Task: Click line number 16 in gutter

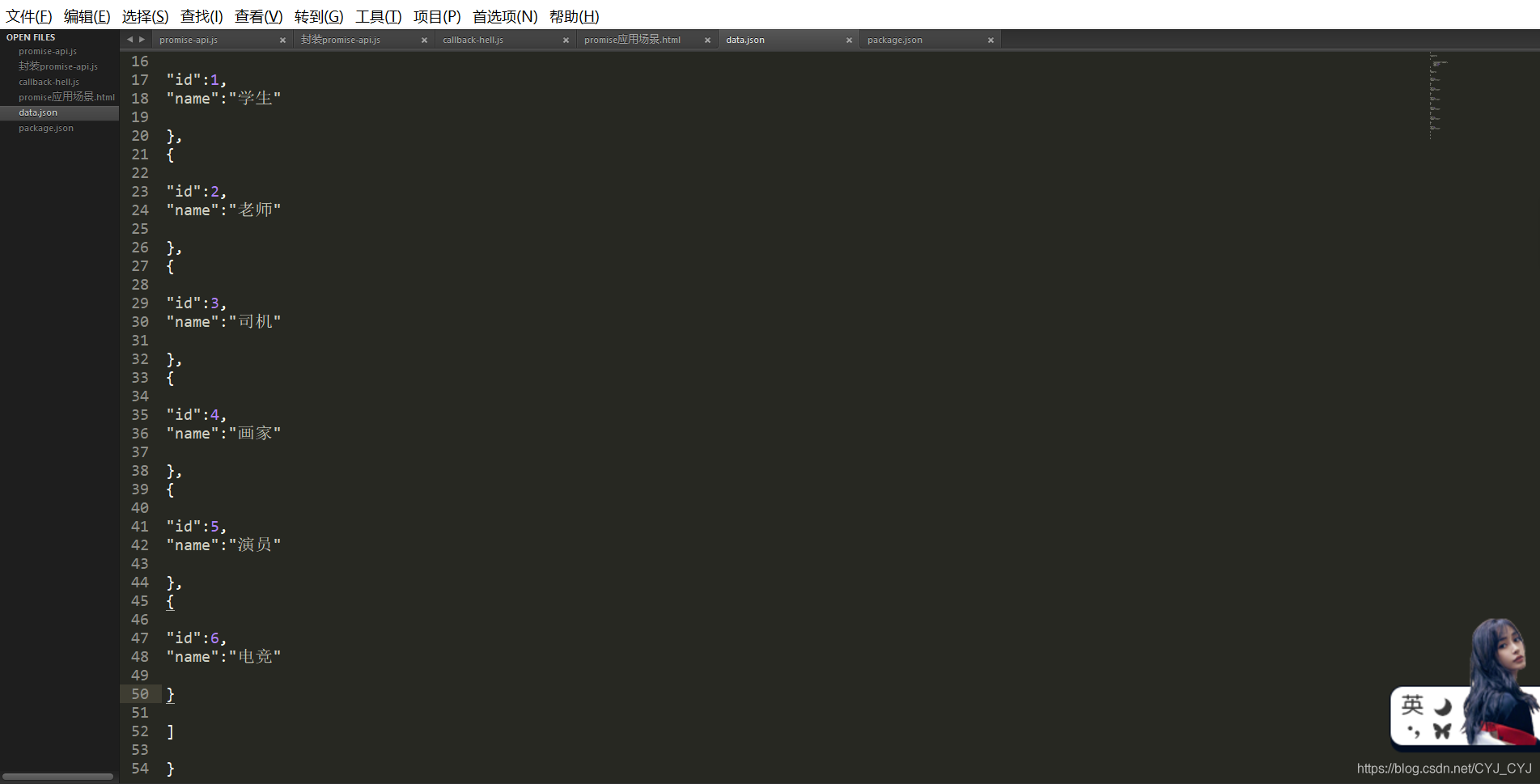Action: (140, 61)
